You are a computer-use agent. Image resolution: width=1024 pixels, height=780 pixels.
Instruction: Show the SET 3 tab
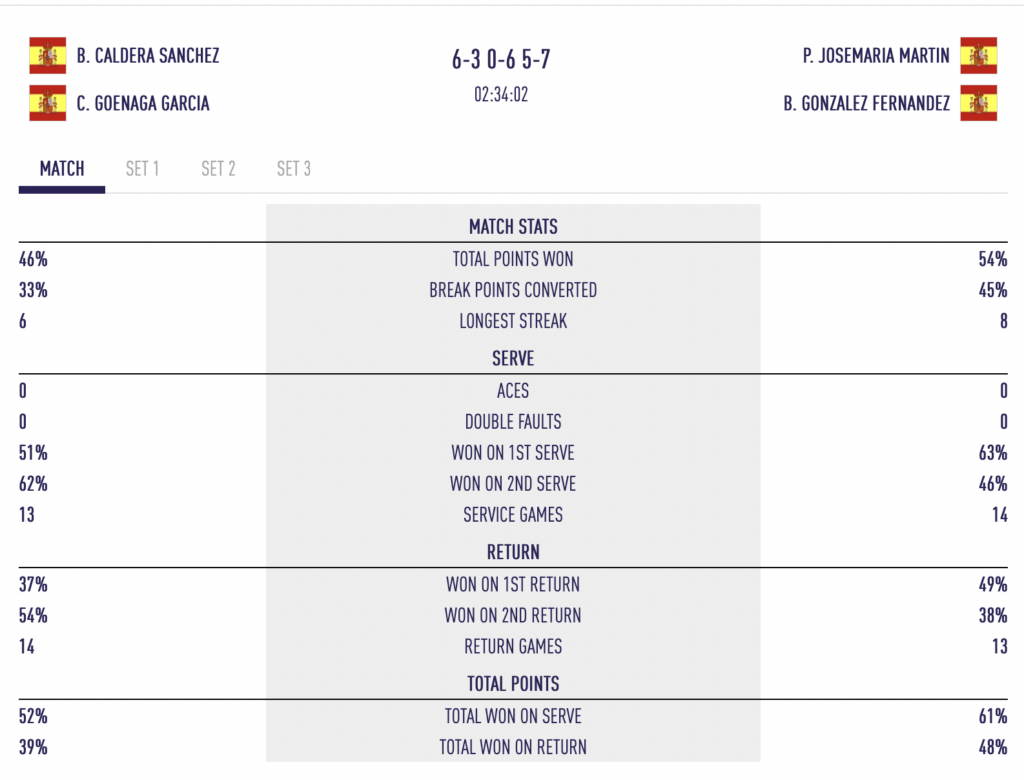[294, 169]
